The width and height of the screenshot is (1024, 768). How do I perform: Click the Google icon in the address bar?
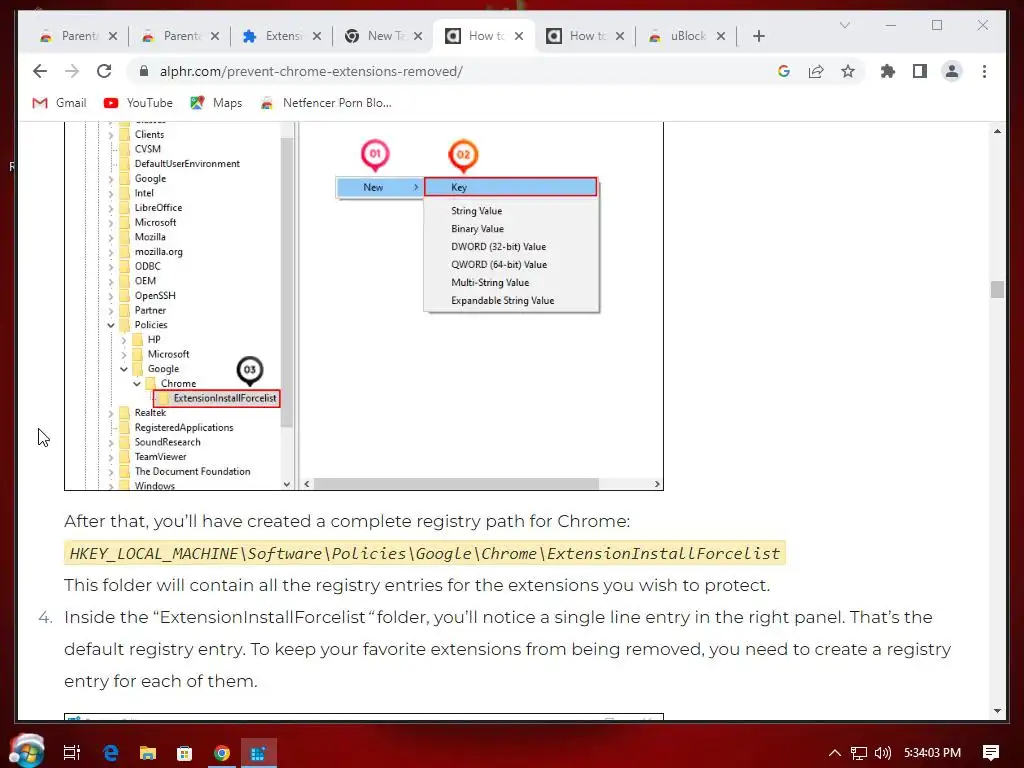coord(784,71)
